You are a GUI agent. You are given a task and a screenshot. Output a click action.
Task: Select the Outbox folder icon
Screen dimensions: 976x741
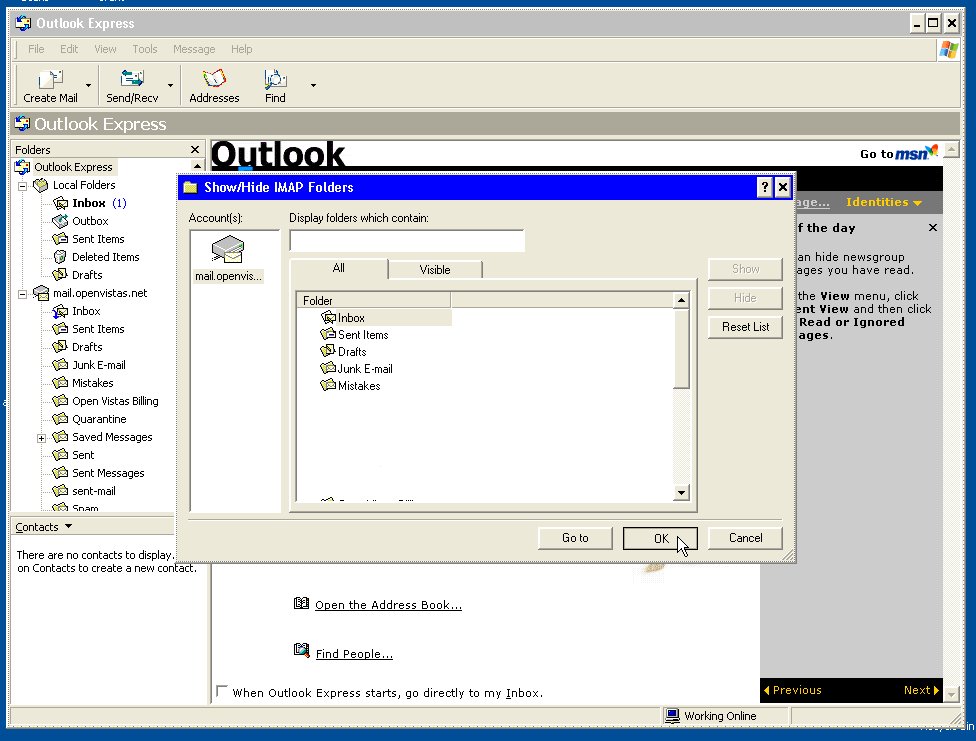click(60, 221)
